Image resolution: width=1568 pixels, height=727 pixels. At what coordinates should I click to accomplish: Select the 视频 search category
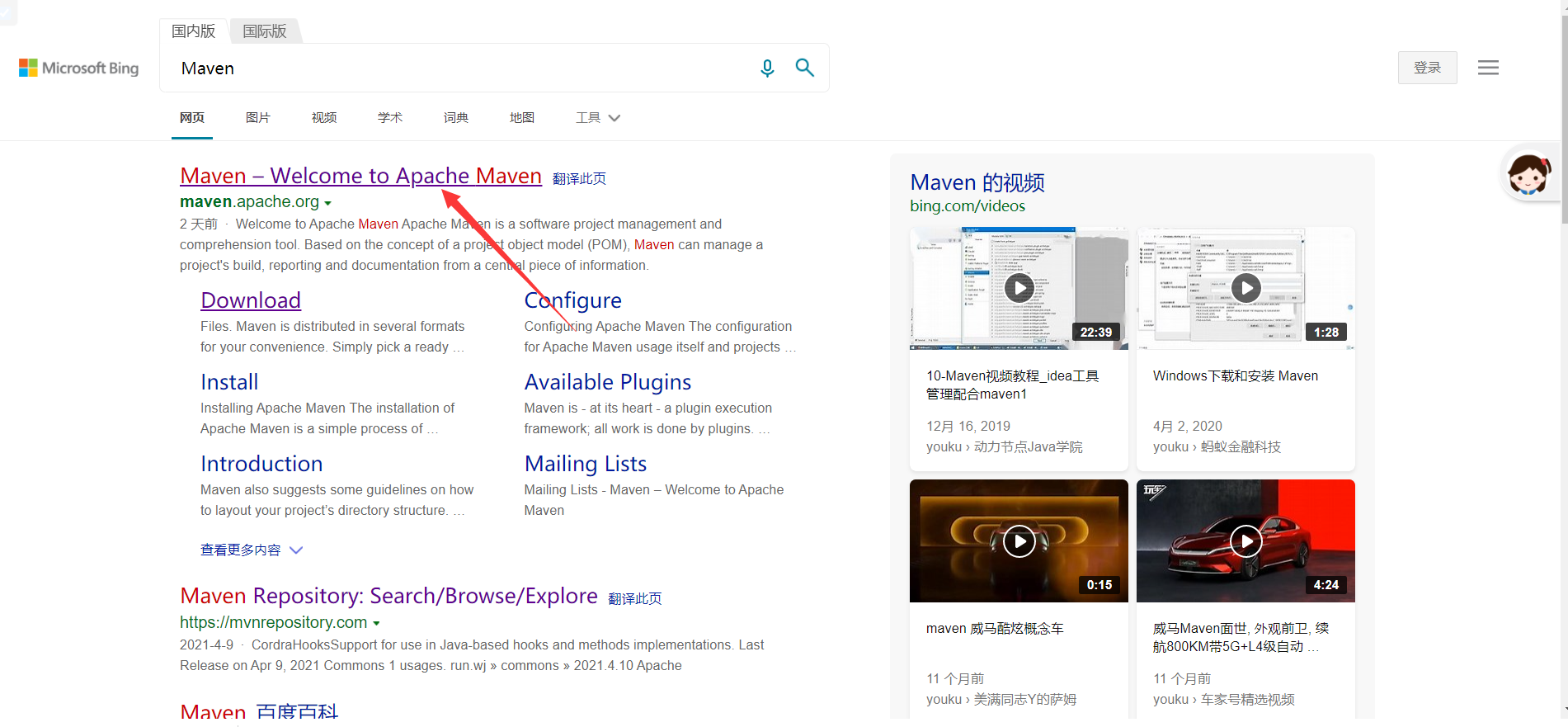tap(324, 118)
